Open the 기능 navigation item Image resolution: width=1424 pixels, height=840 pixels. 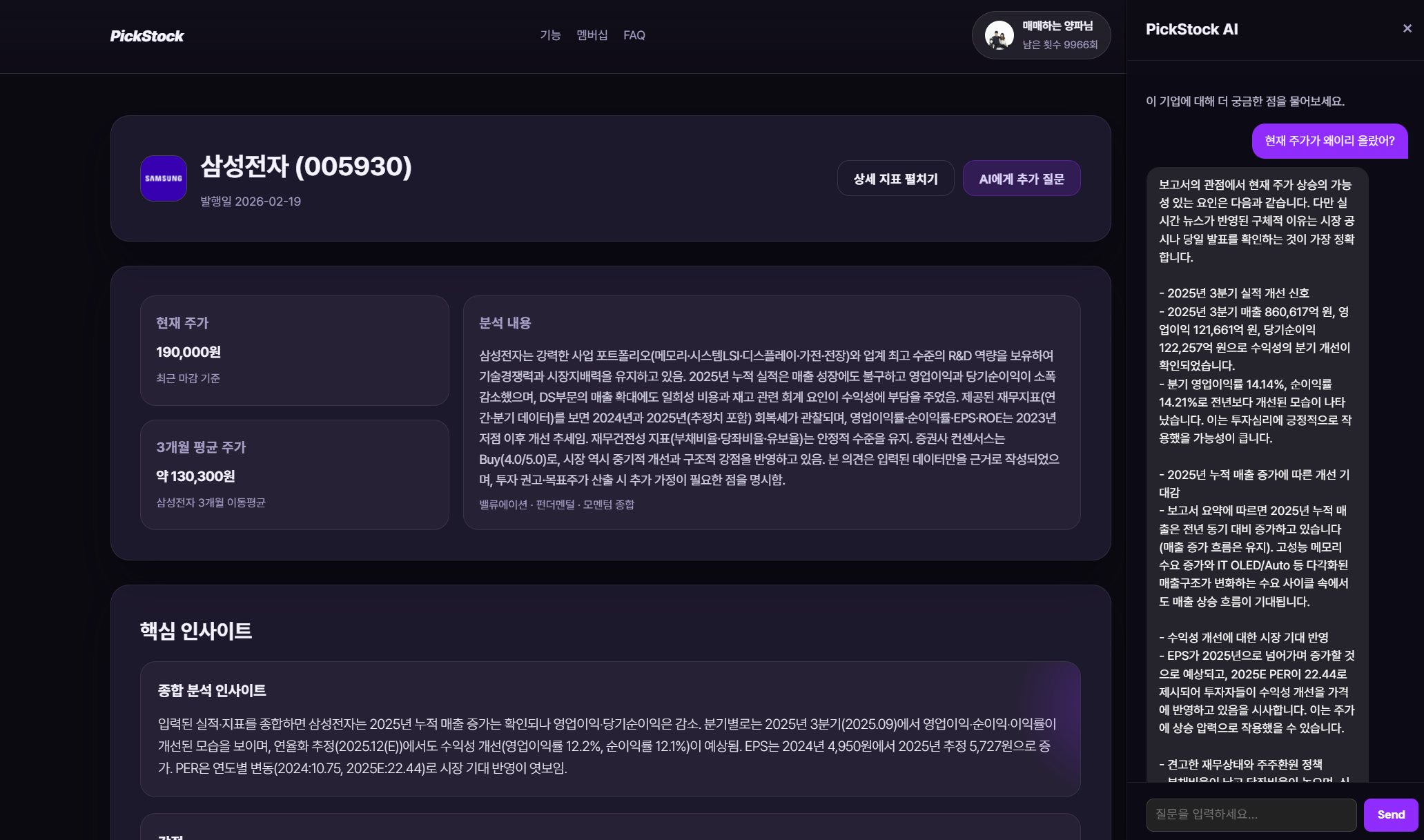(x=549, y=35)
